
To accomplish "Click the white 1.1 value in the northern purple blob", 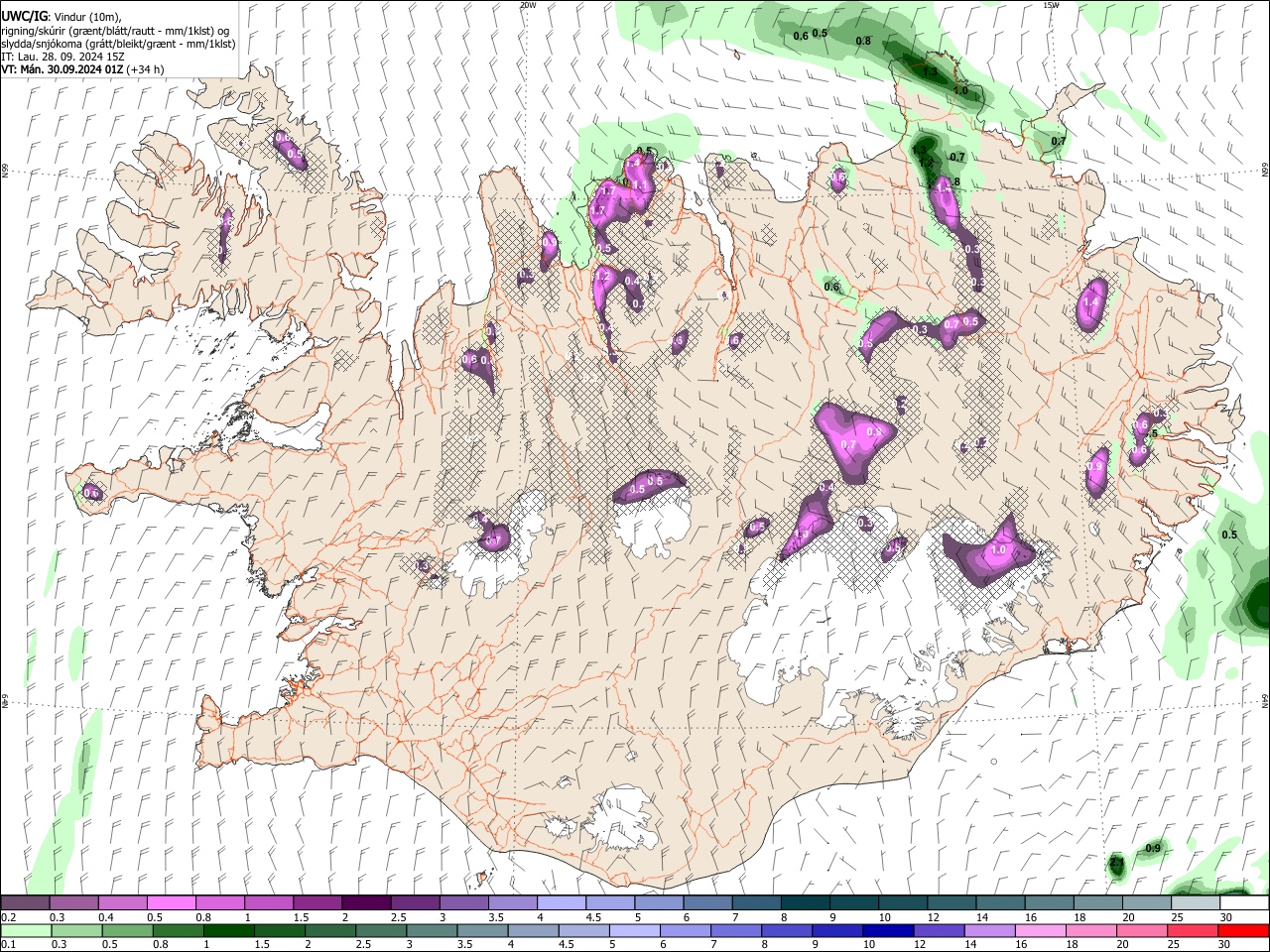I will pyautogui.click(x=640, y=185).
